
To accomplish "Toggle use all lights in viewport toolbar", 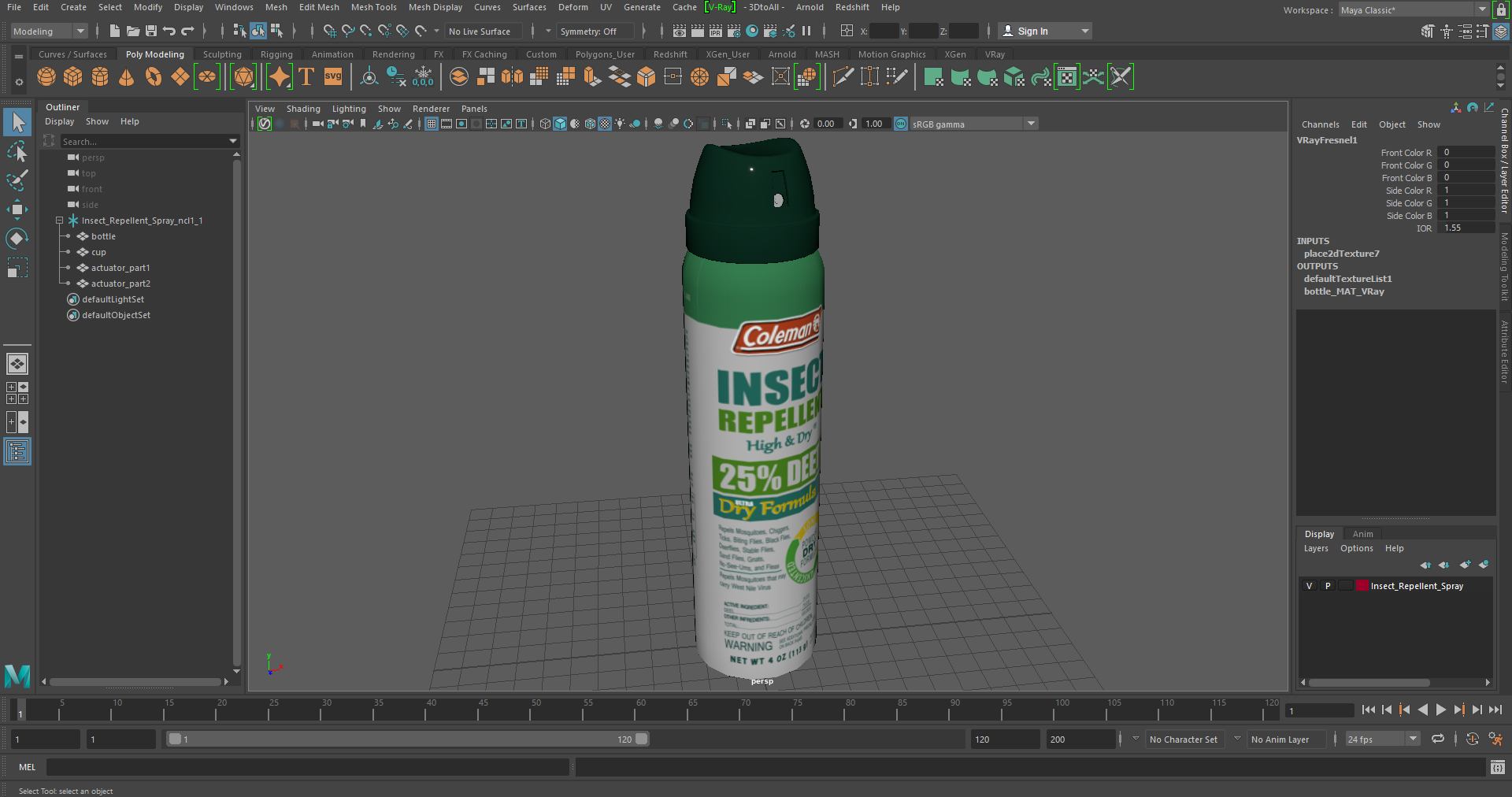I will [621, 124].
